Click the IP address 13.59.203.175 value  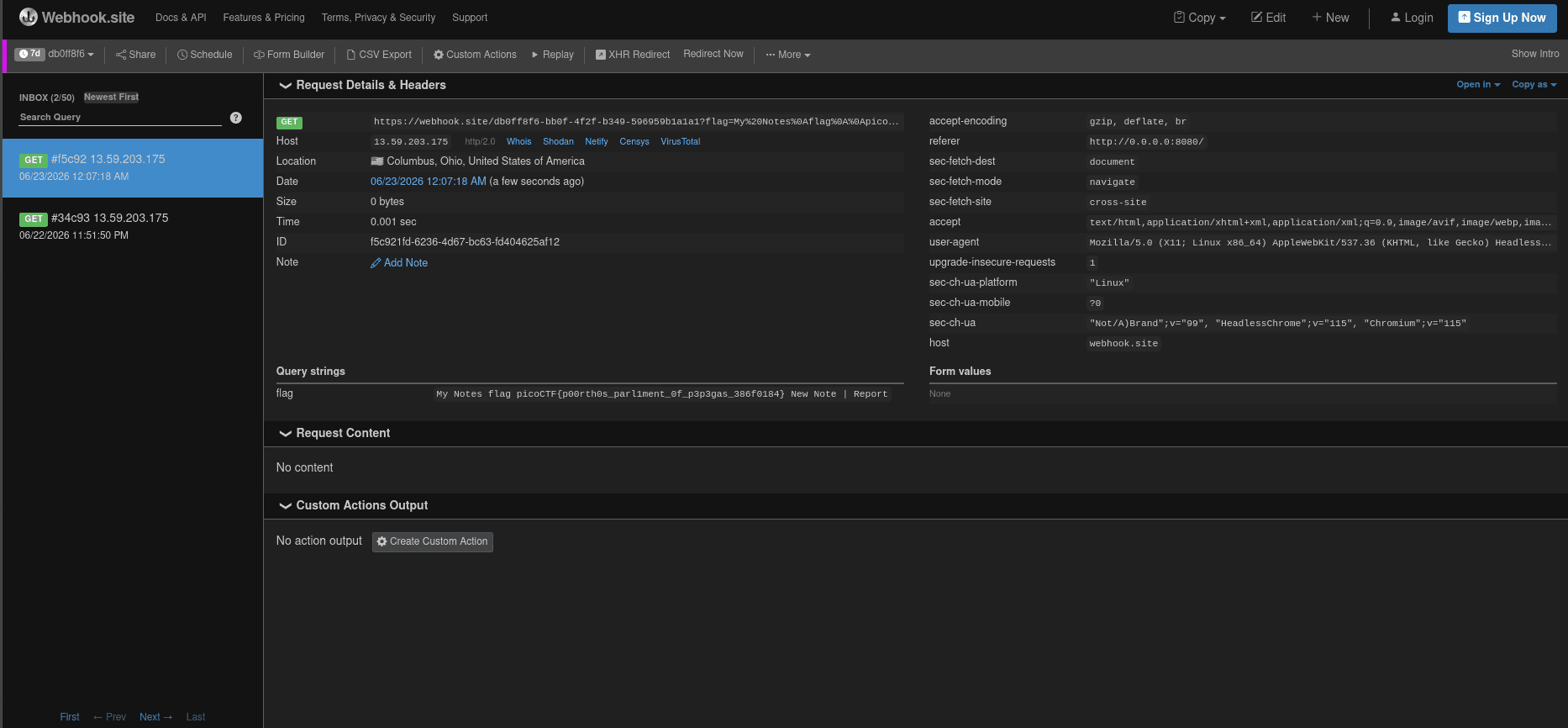(411, 142)
